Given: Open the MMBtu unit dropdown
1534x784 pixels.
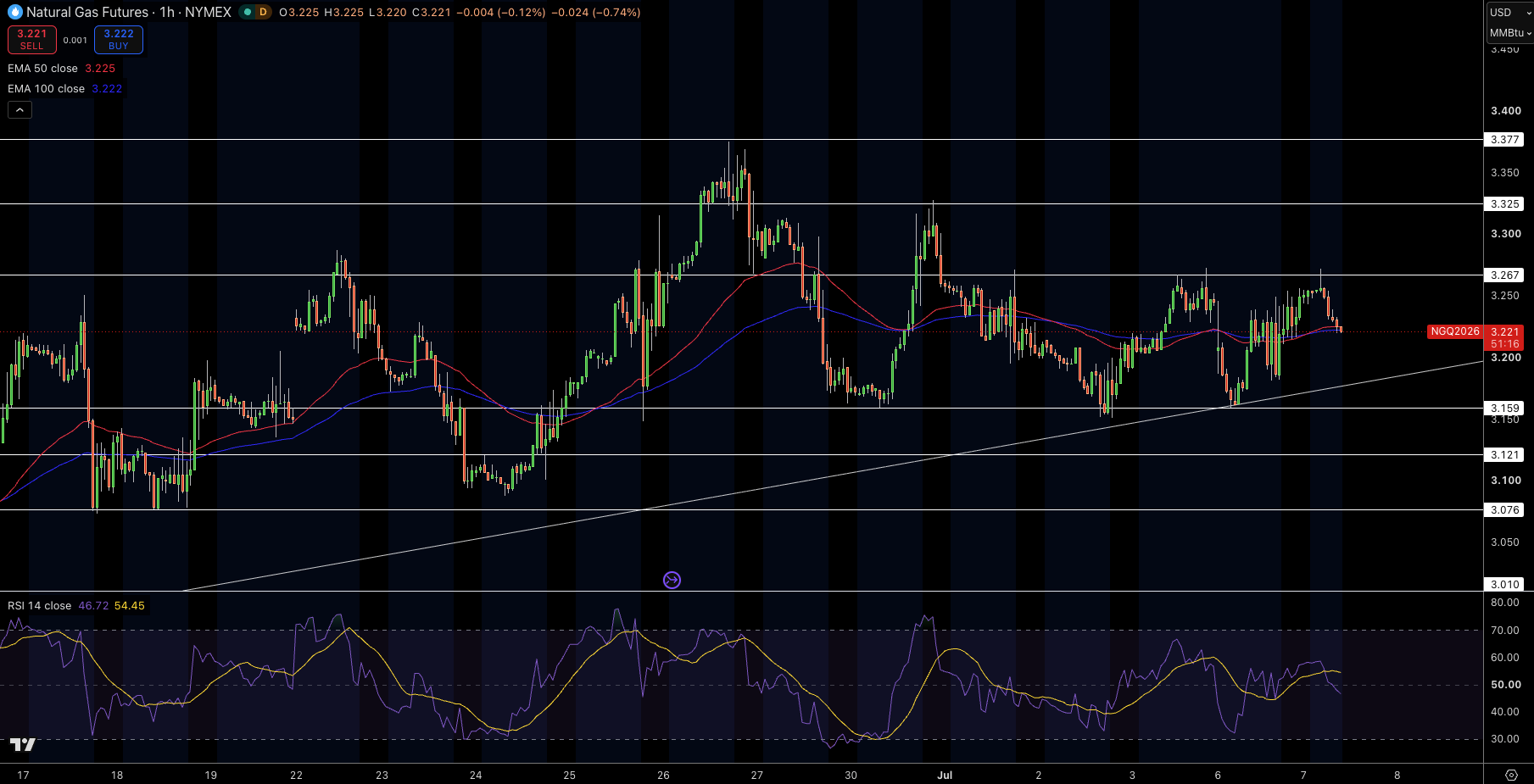Looking at the screenshot, I should 1509,33.
